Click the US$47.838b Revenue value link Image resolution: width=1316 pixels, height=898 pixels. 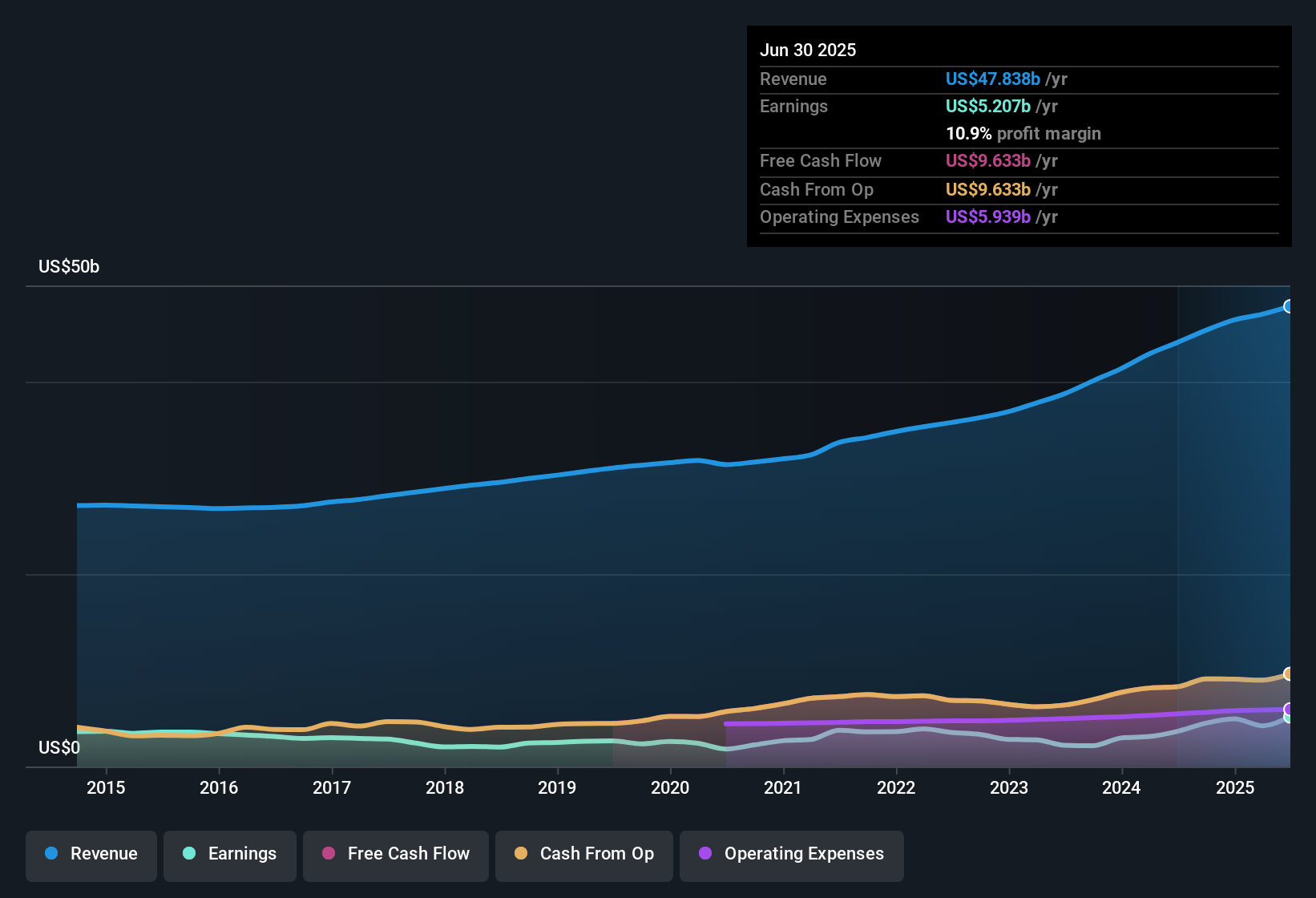coord(993,79)
